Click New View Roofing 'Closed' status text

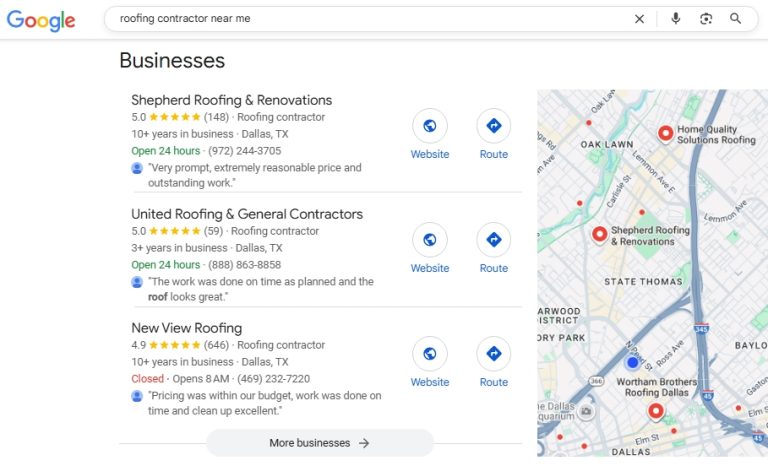[147, 379]
